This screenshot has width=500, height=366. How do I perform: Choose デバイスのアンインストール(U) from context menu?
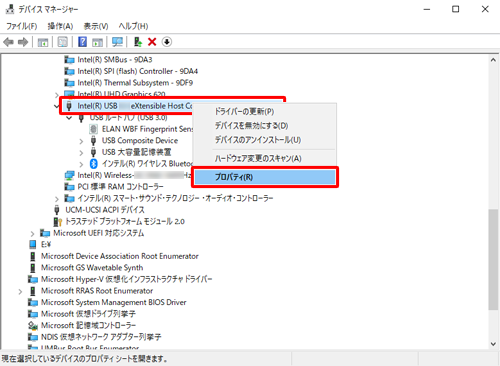coord(264,140)
